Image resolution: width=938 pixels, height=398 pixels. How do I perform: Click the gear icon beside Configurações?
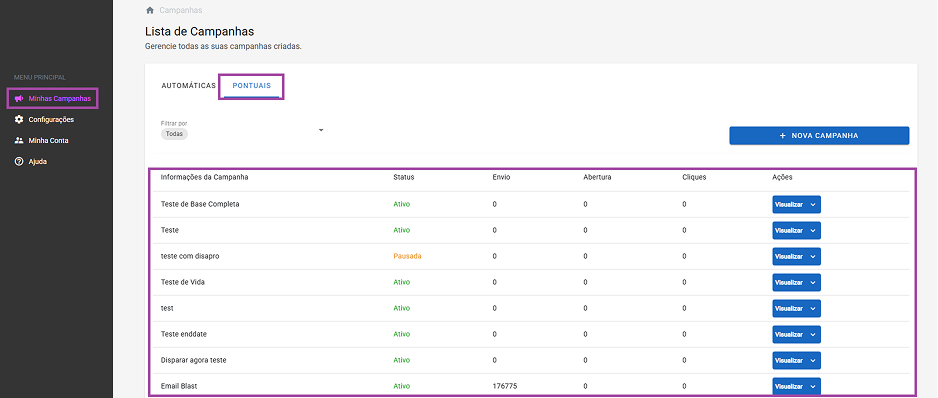coord(19,119)
